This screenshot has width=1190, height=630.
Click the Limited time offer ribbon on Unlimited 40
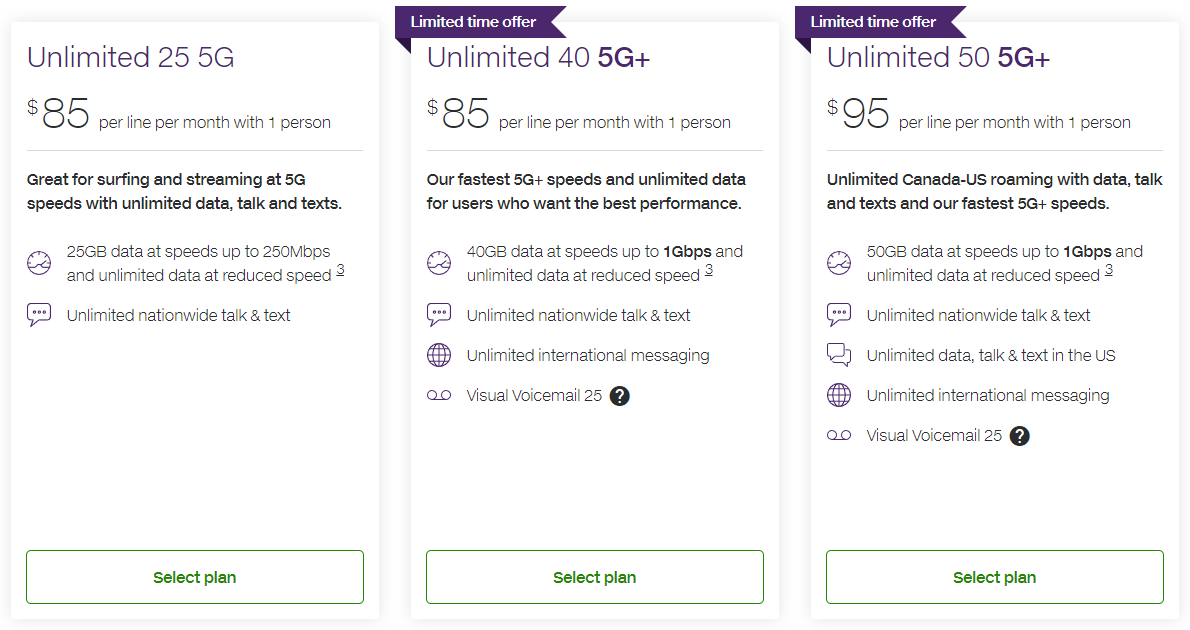[474, 22]
